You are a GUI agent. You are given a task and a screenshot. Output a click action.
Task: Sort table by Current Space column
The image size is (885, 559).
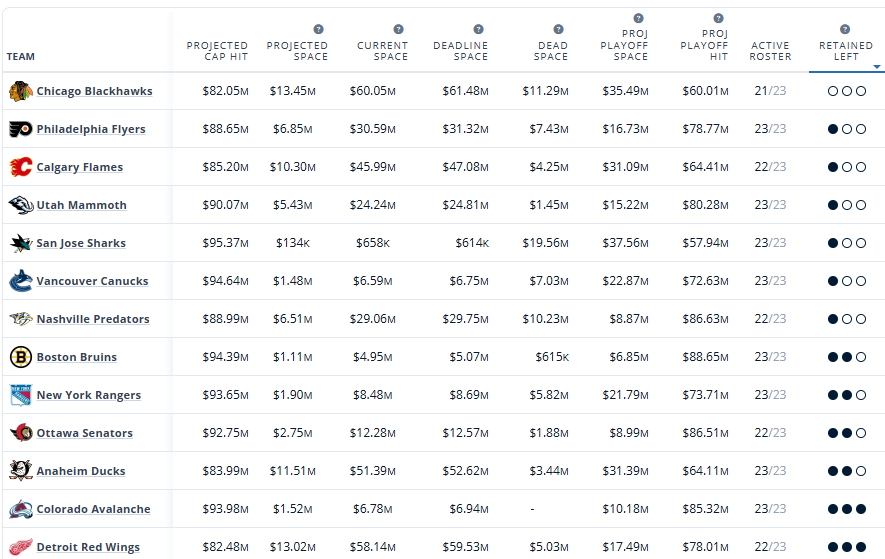382,51
